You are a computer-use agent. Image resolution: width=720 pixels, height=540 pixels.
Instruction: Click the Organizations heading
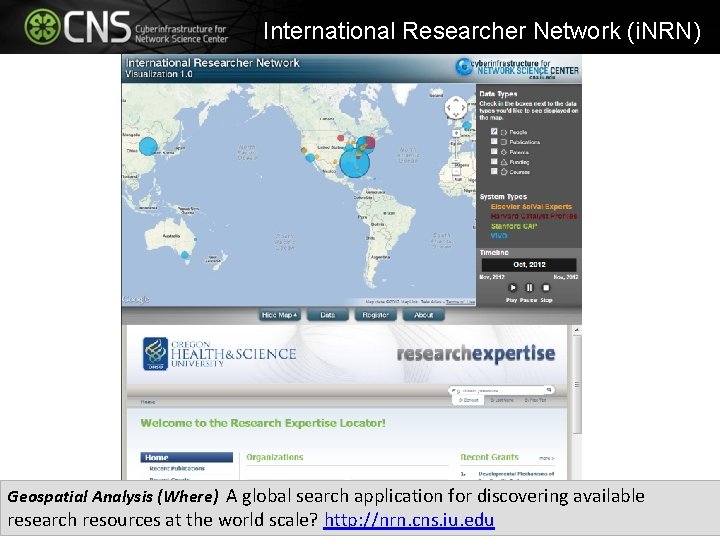coord(275,457)
